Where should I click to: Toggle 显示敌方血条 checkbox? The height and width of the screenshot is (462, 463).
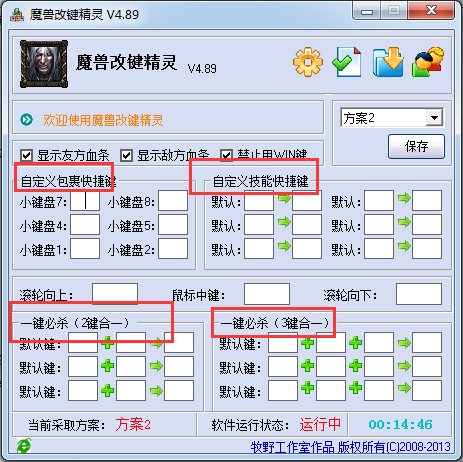pyautogui.click(x=127, y=155)
